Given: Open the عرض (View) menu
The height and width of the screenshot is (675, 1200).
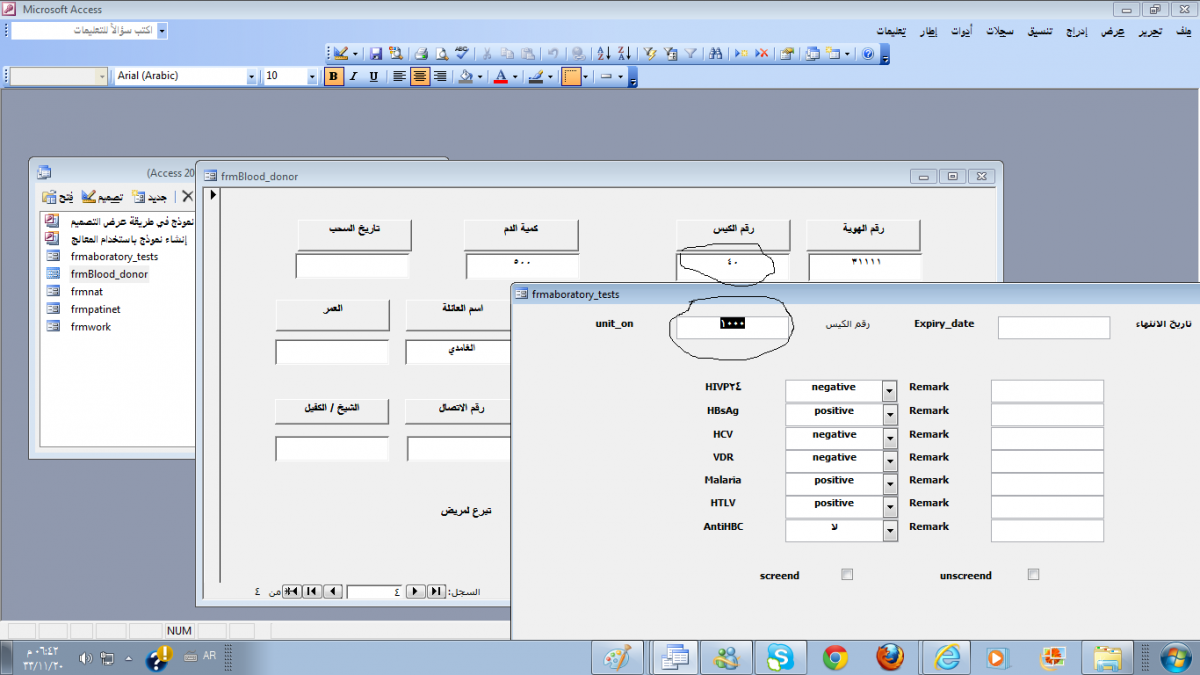Looking at the screenshot, I should [x=1113, y=32].
